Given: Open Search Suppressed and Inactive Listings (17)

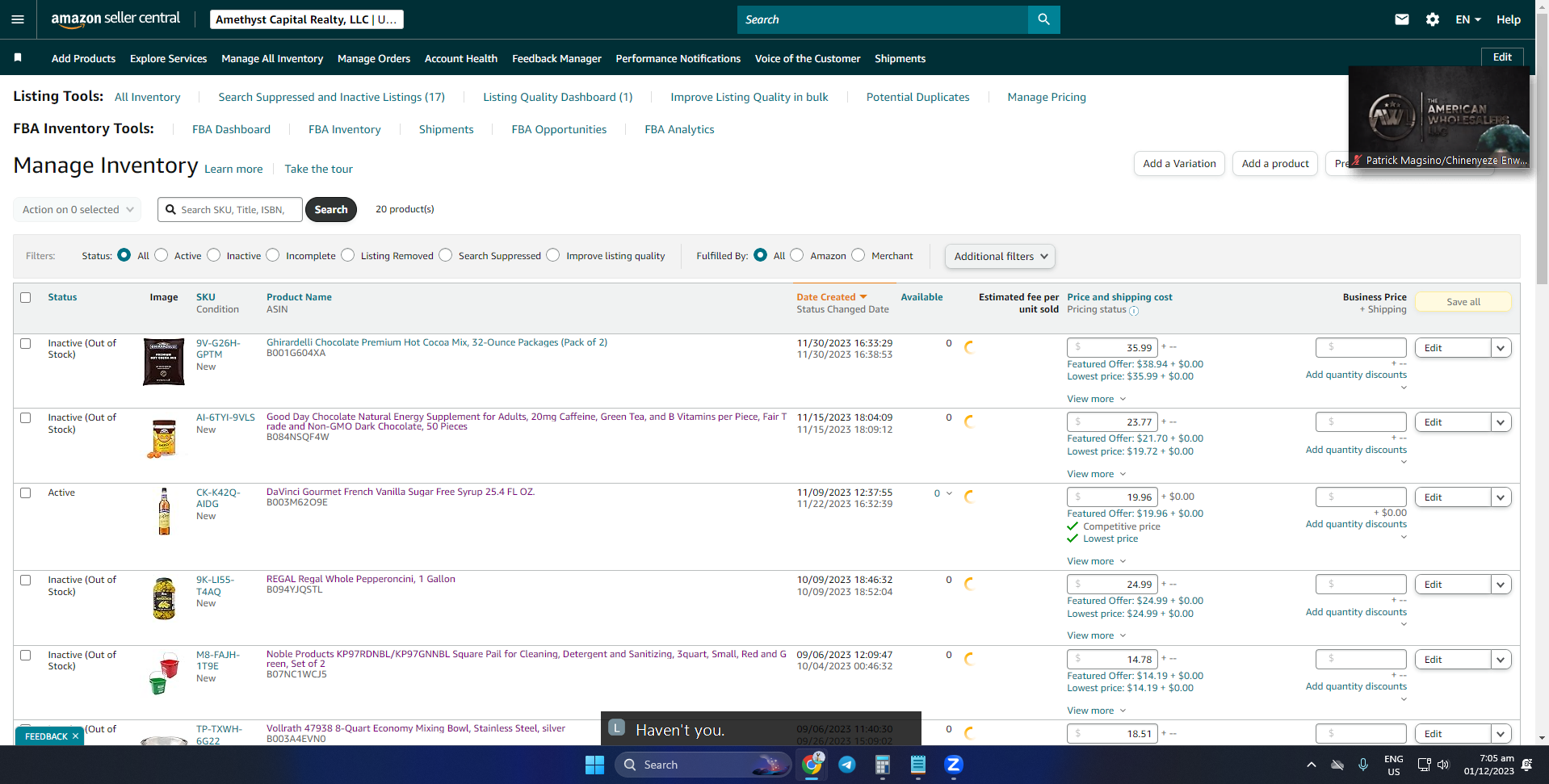Looking at the screenshot, I should coord(331,97).
